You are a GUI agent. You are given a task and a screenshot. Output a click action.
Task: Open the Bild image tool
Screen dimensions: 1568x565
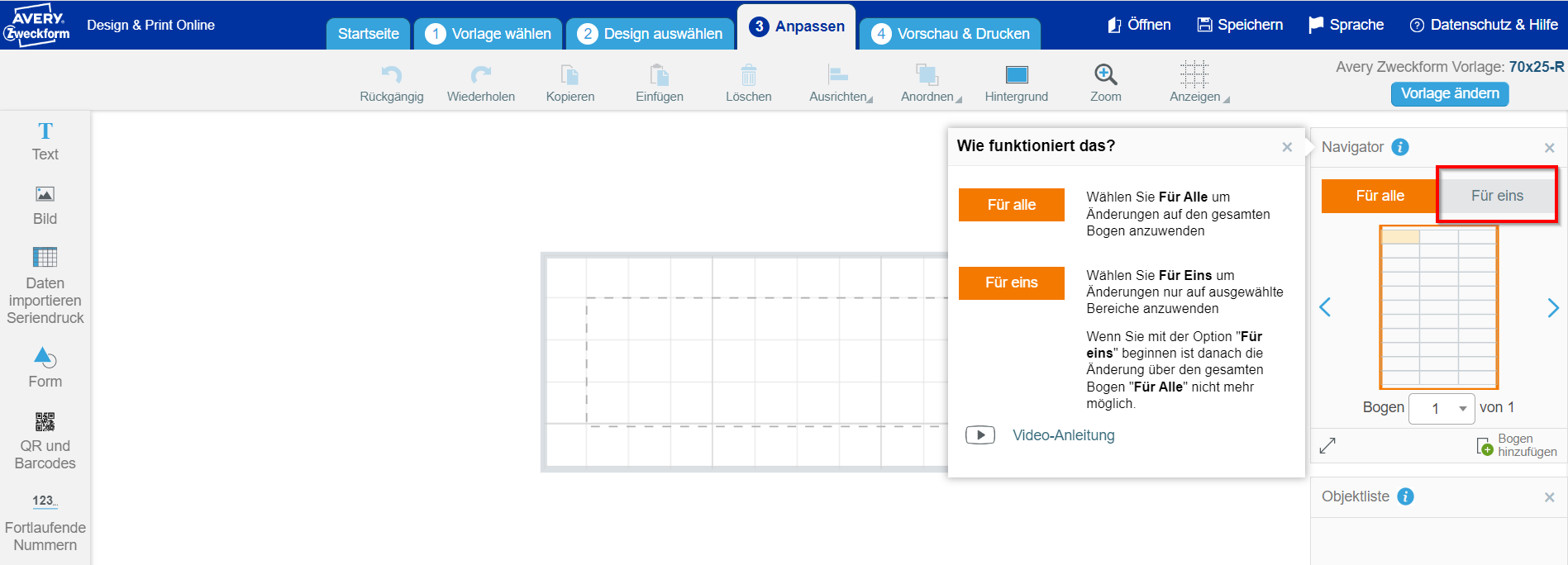(45, 204)
